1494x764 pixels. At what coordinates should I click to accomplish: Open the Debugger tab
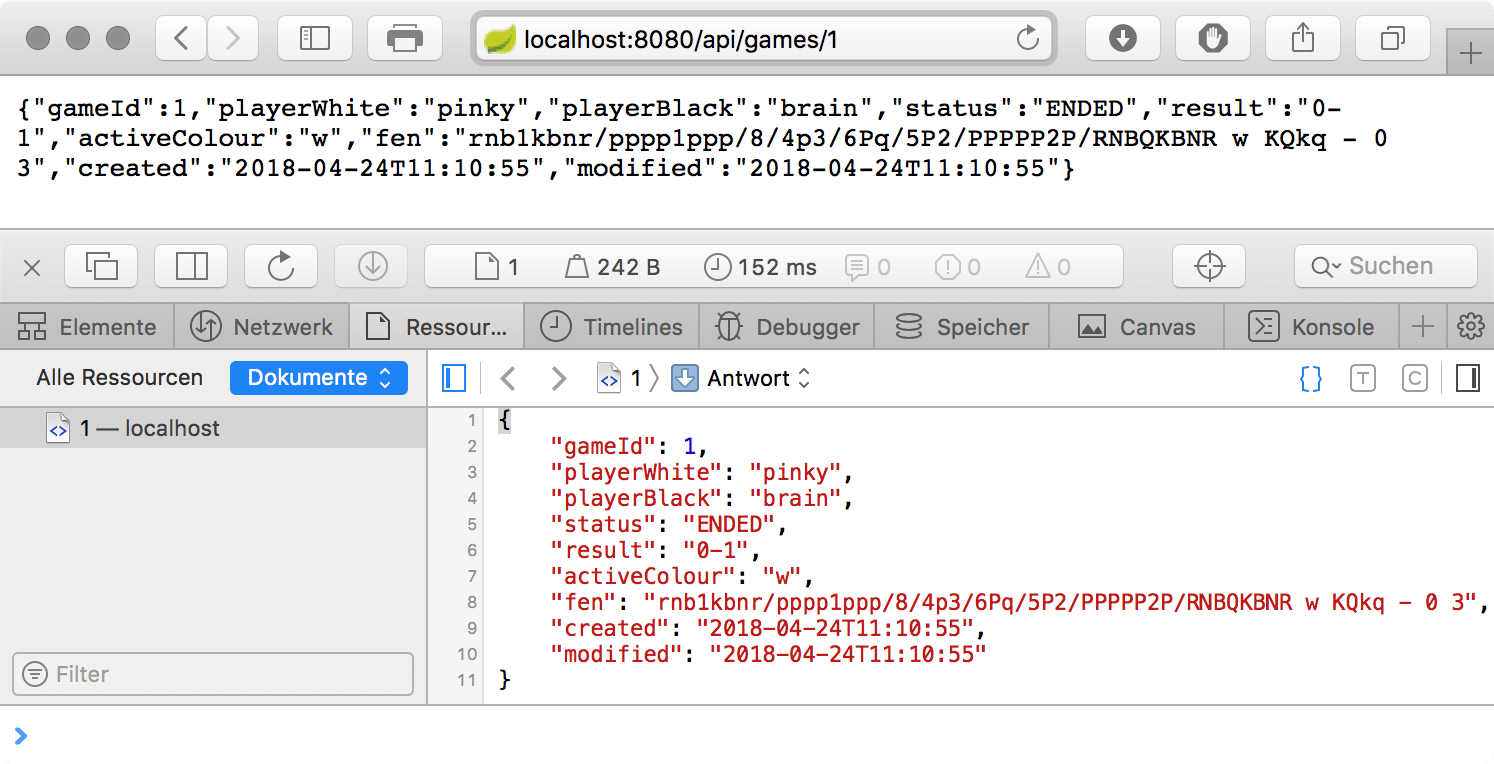(x=786, y=326)
